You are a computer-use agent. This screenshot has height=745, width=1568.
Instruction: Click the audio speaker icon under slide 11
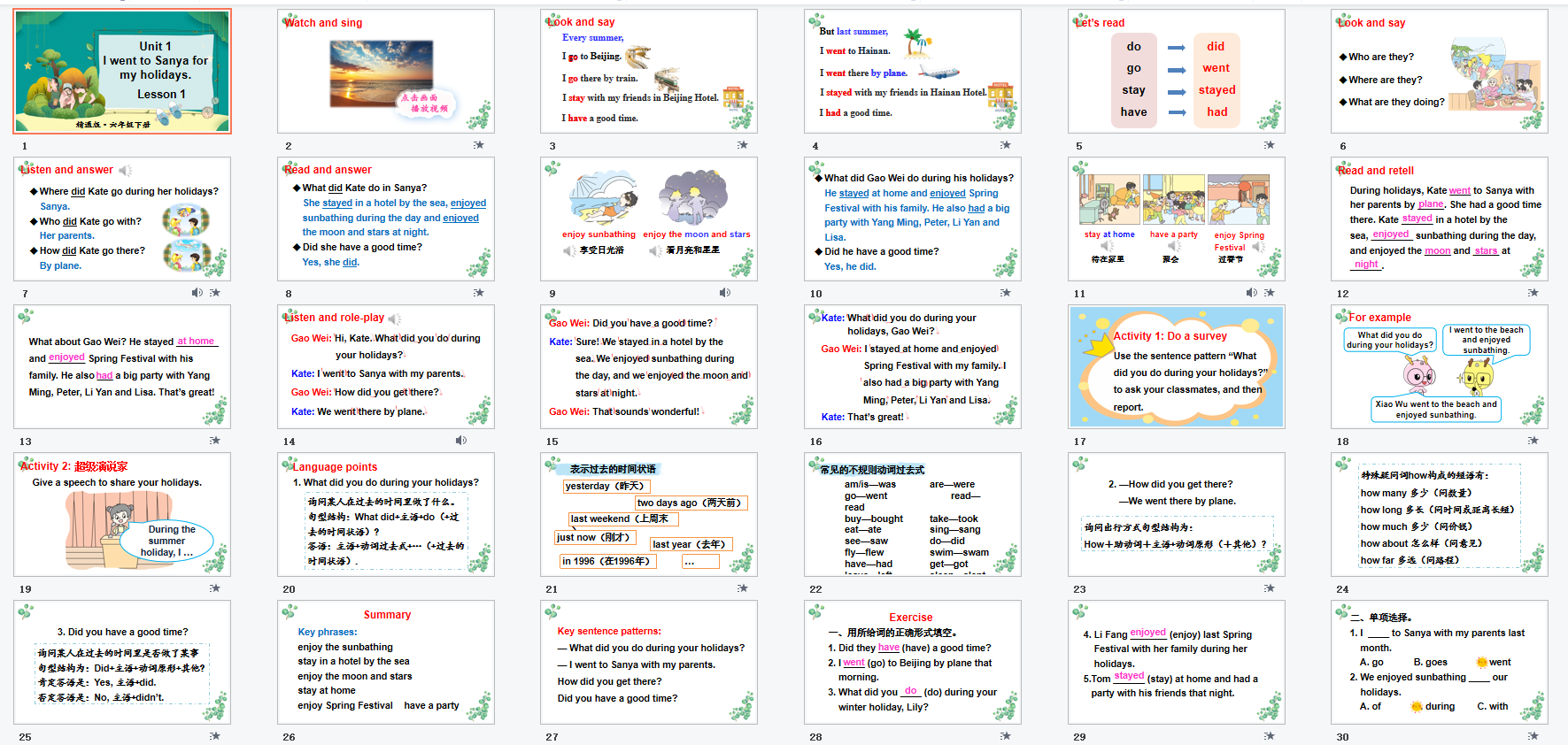(1251, 292)
